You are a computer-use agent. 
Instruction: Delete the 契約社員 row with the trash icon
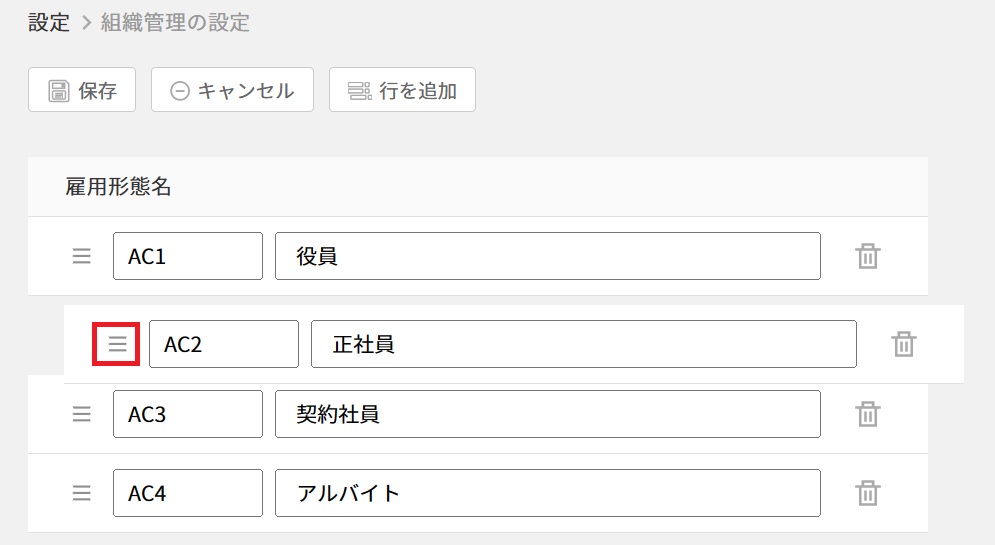(x=867, y=414)
